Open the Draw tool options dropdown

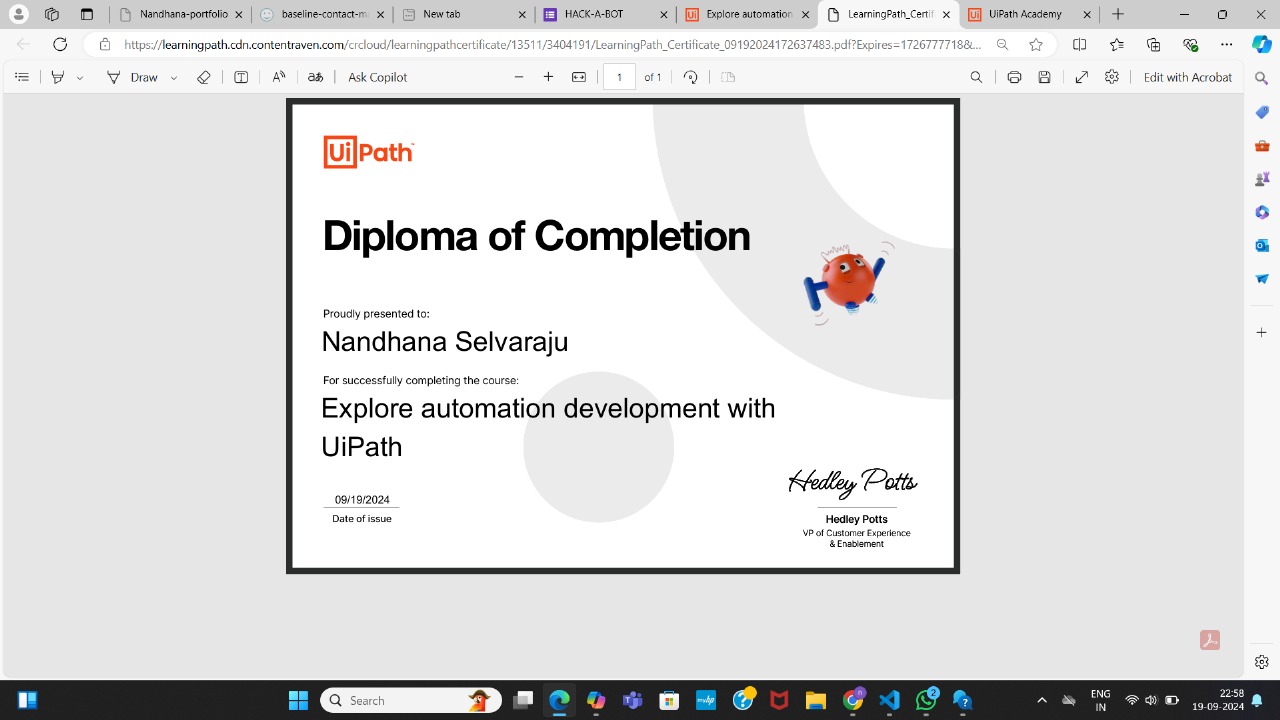coord(172,77)
